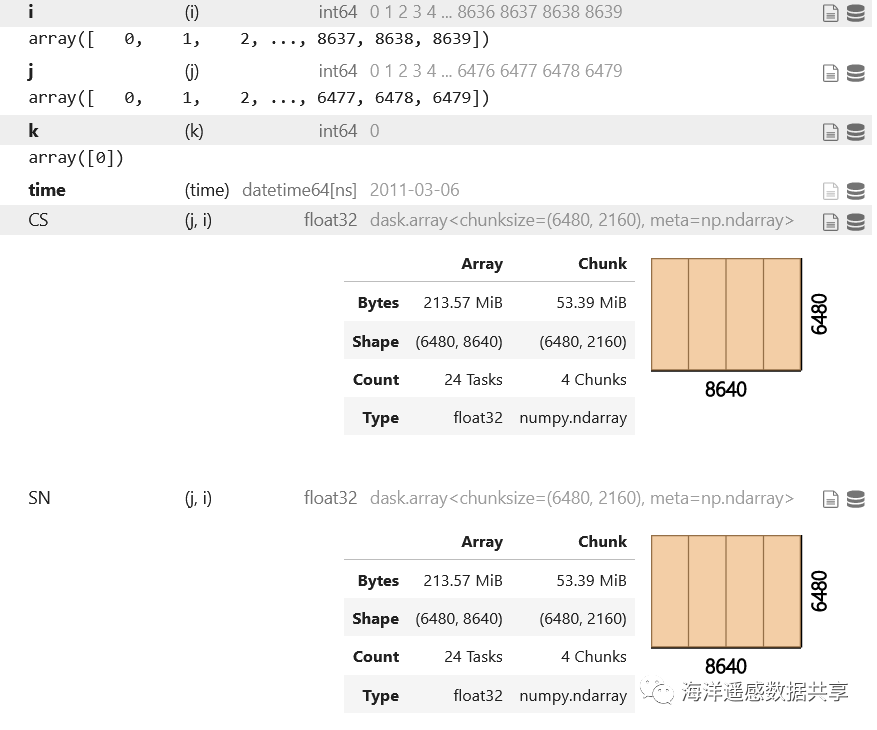Image resolution: width=877 pixels, height=730 pixels.
Task: Click the Chunk column header in SN table
Action: pos(602,542)
